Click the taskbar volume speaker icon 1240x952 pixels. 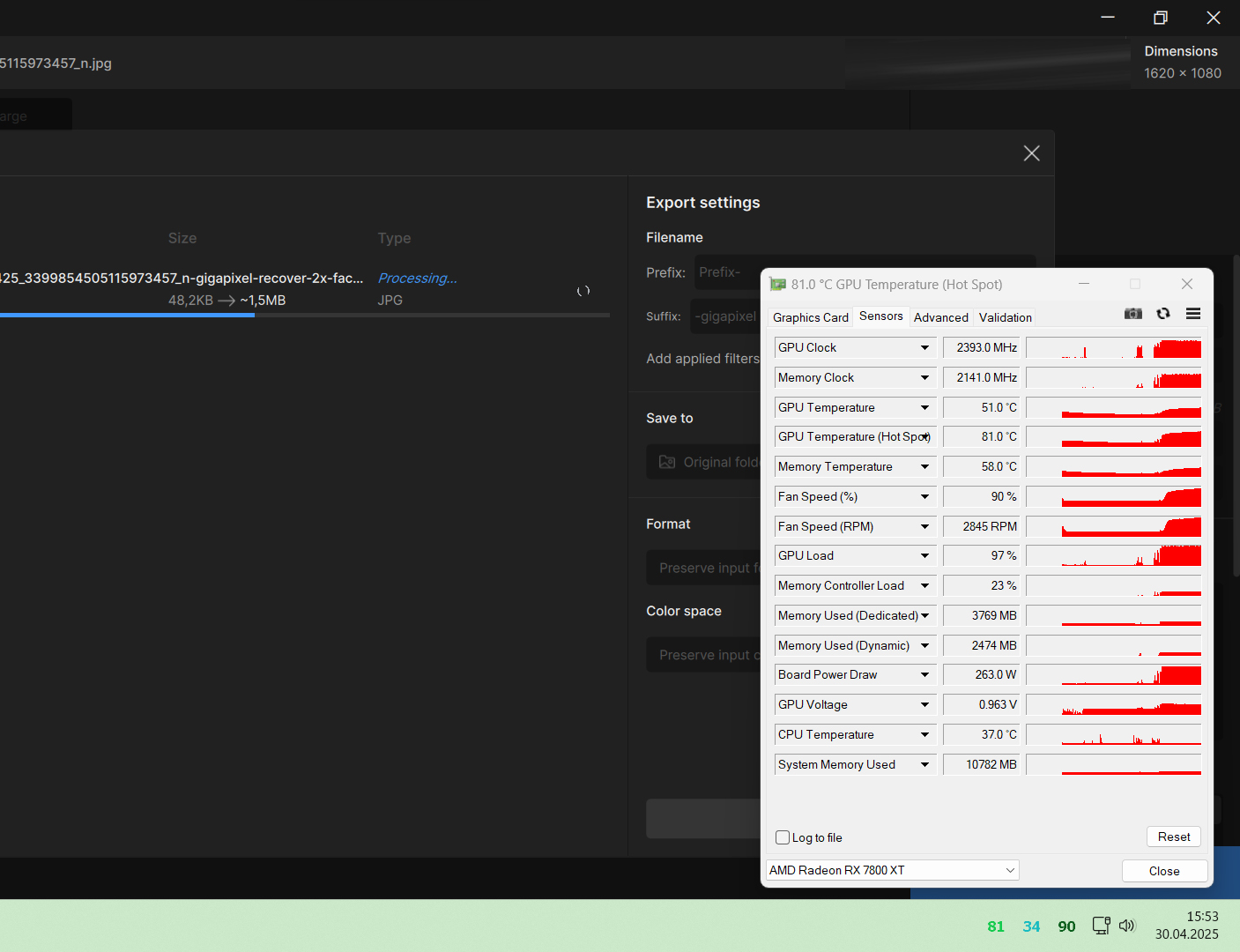(1127, 926)
